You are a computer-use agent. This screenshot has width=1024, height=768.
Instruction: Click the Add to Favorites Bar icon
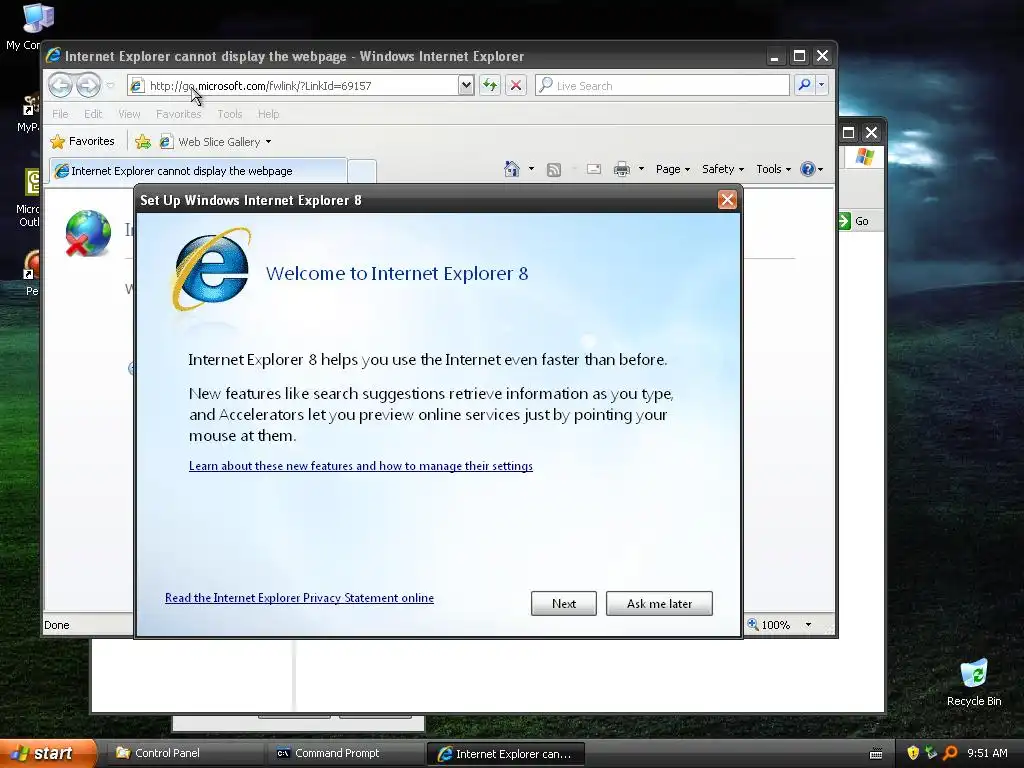pyautogui.click(x=143, y=142)
